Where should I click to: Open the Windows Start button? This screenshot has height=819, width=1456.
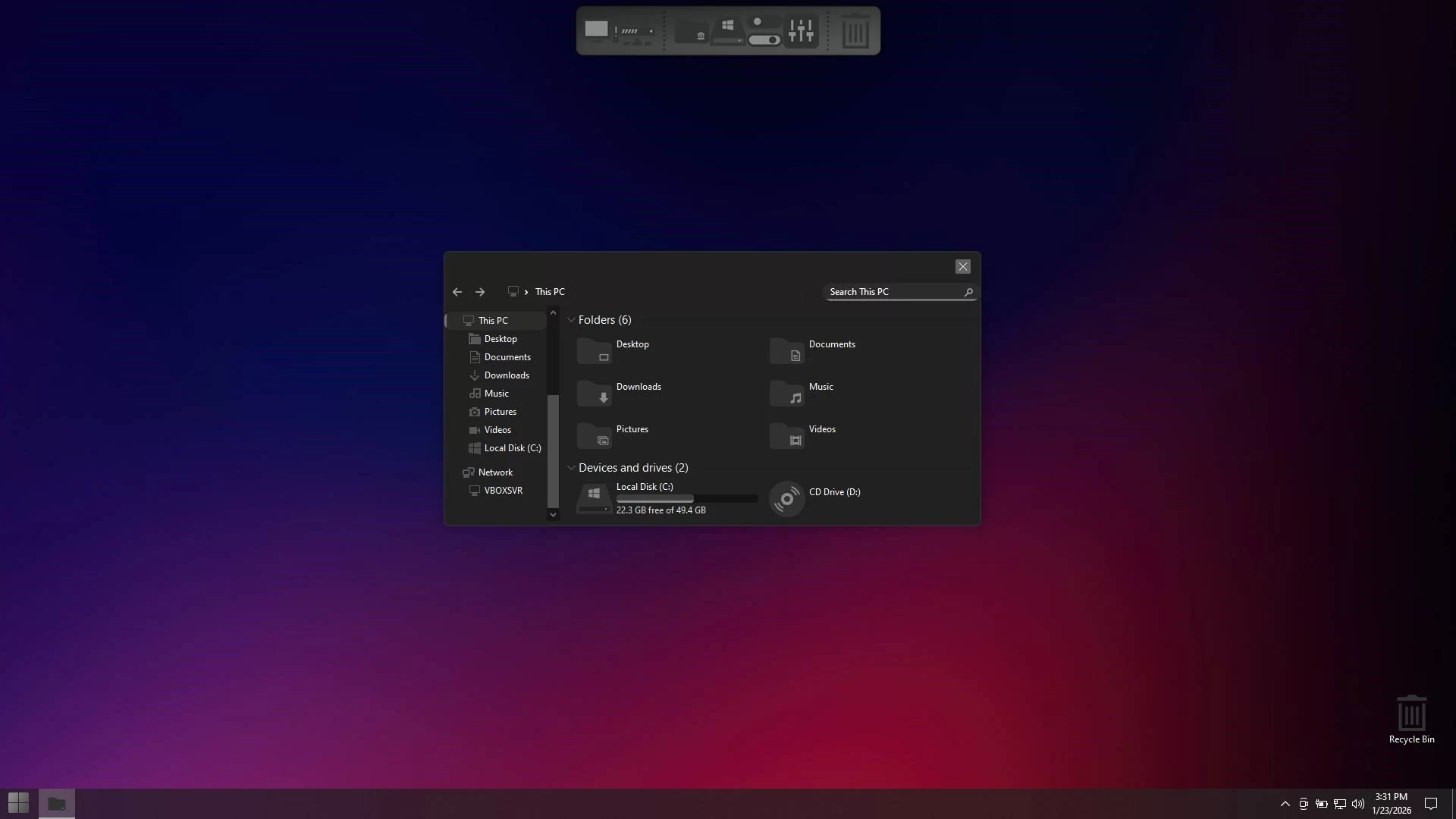point(18,803)
